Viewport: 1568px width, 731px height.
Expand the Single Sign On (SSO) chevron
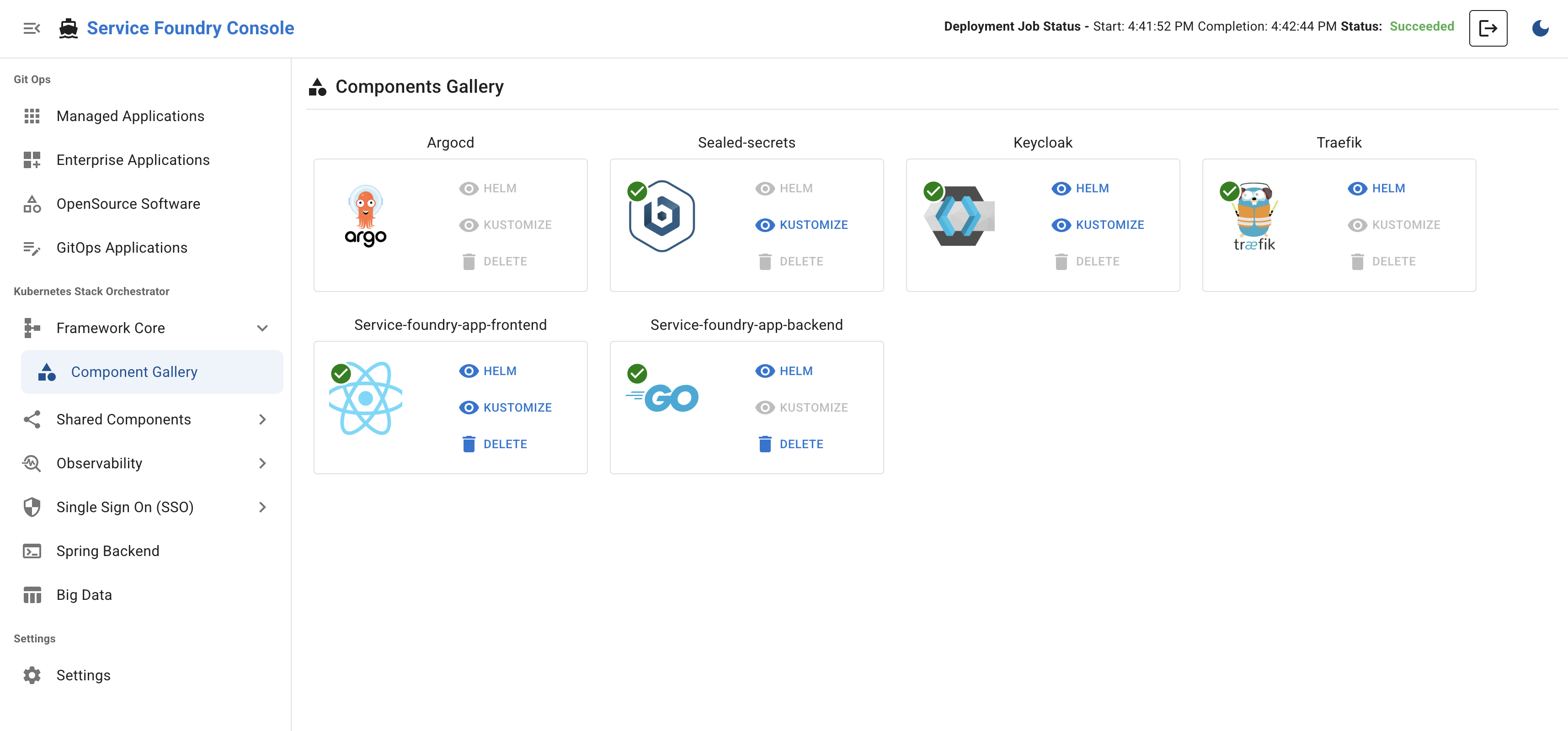(262, 507)
